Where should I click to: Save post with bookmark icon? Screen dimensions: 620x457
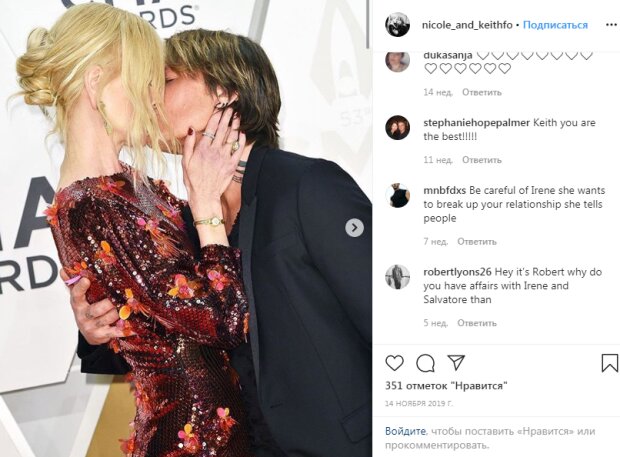(609, 363)
